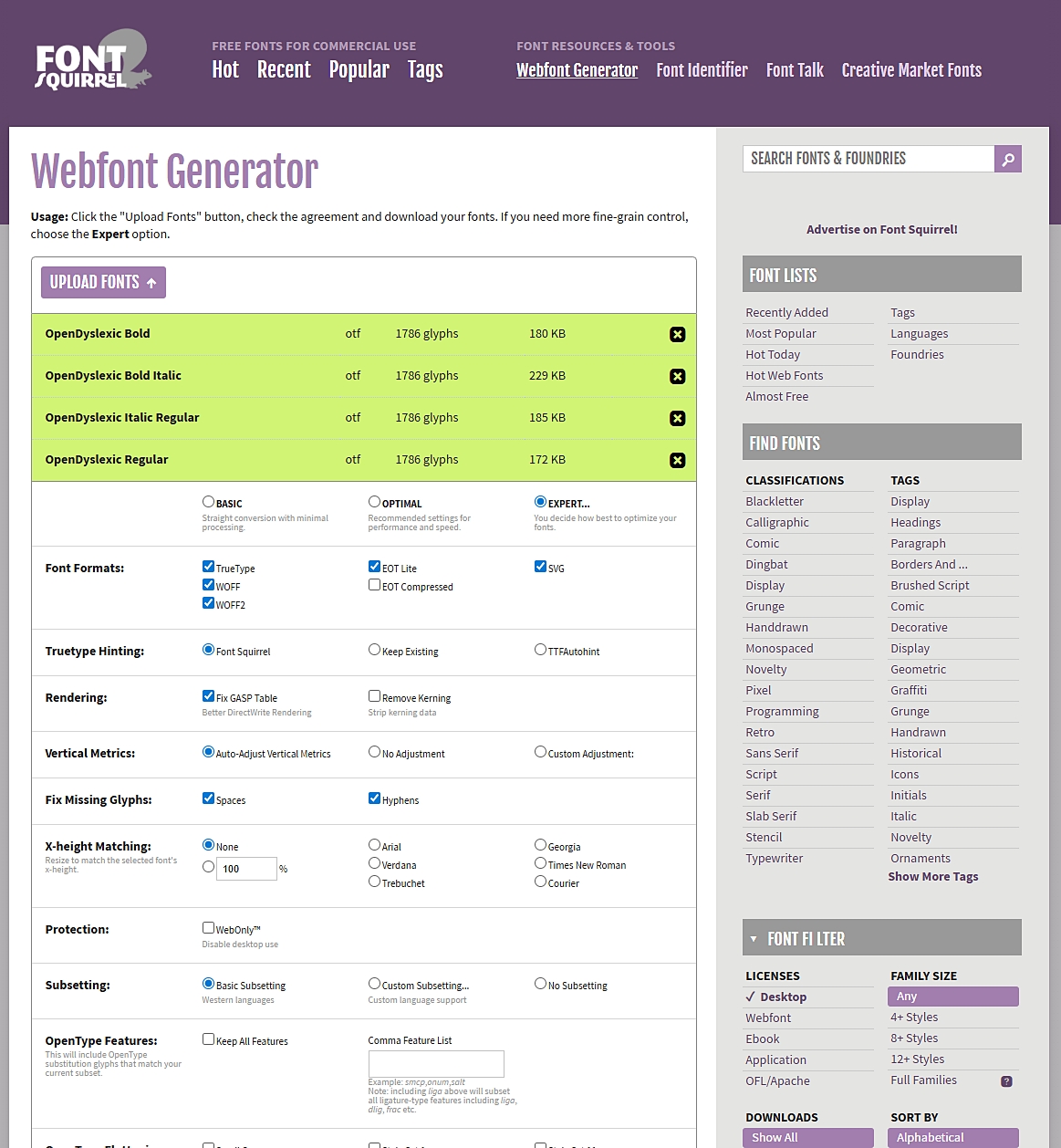The height and width of the screenshot is (1148, 1061).
Task: Open Recently Added font list
Action: point(786,312)
